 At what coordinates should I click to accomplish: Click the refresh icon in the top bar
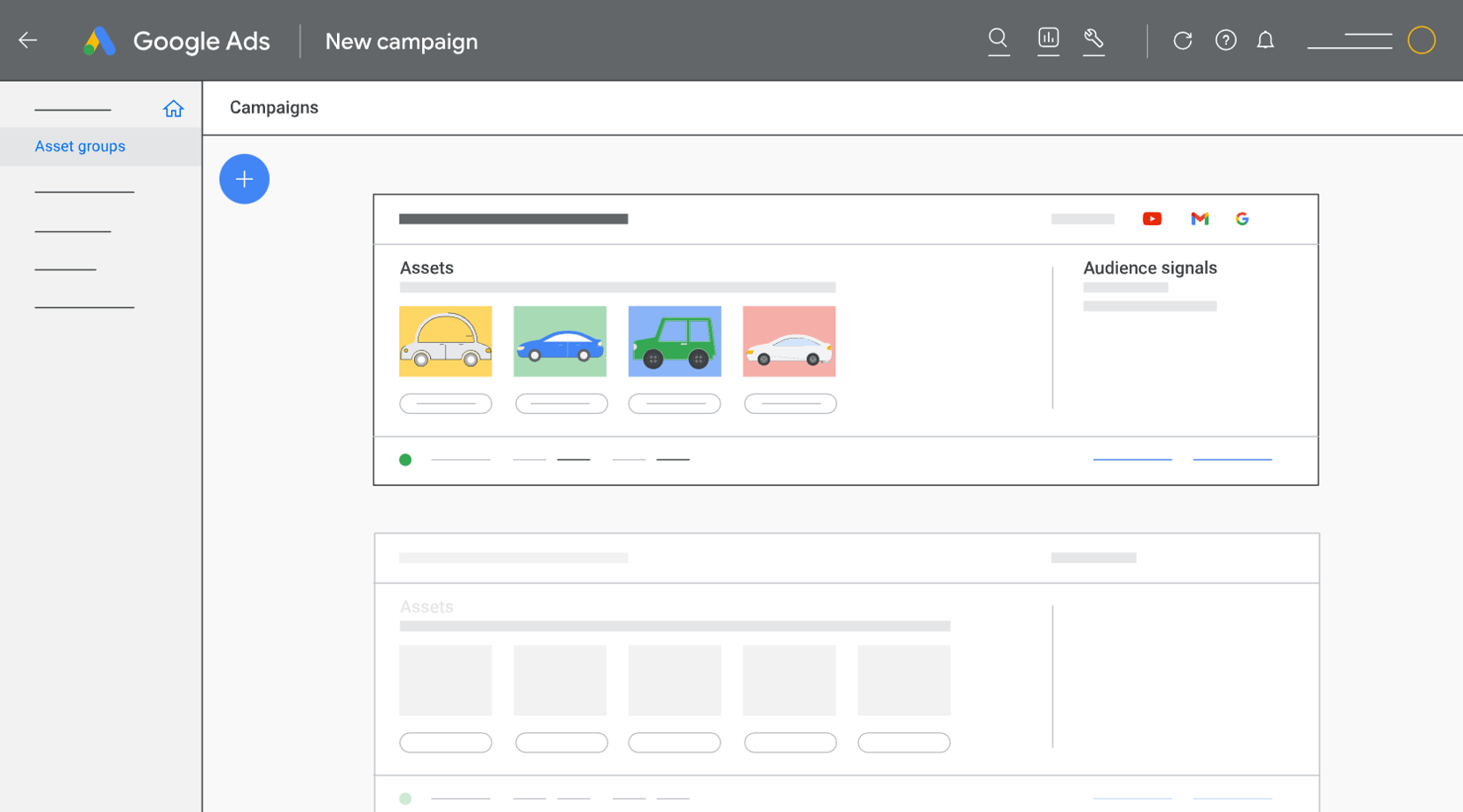pyautogui.click(x=1183, y=40)
